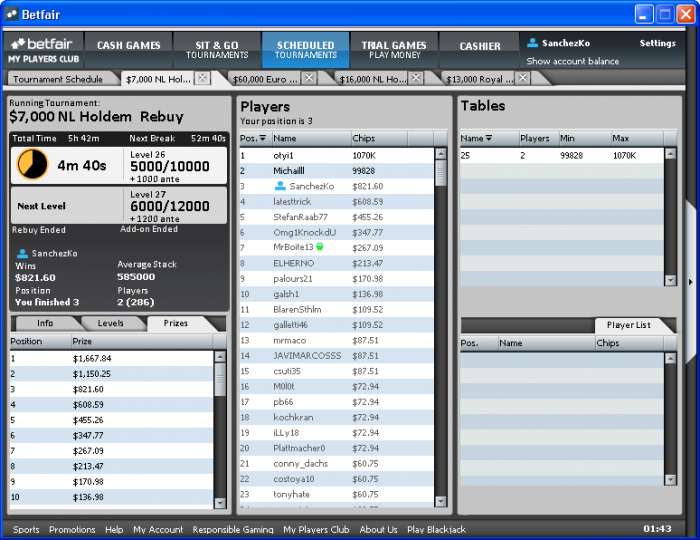Select player latesttrick row

pos(337,201)
